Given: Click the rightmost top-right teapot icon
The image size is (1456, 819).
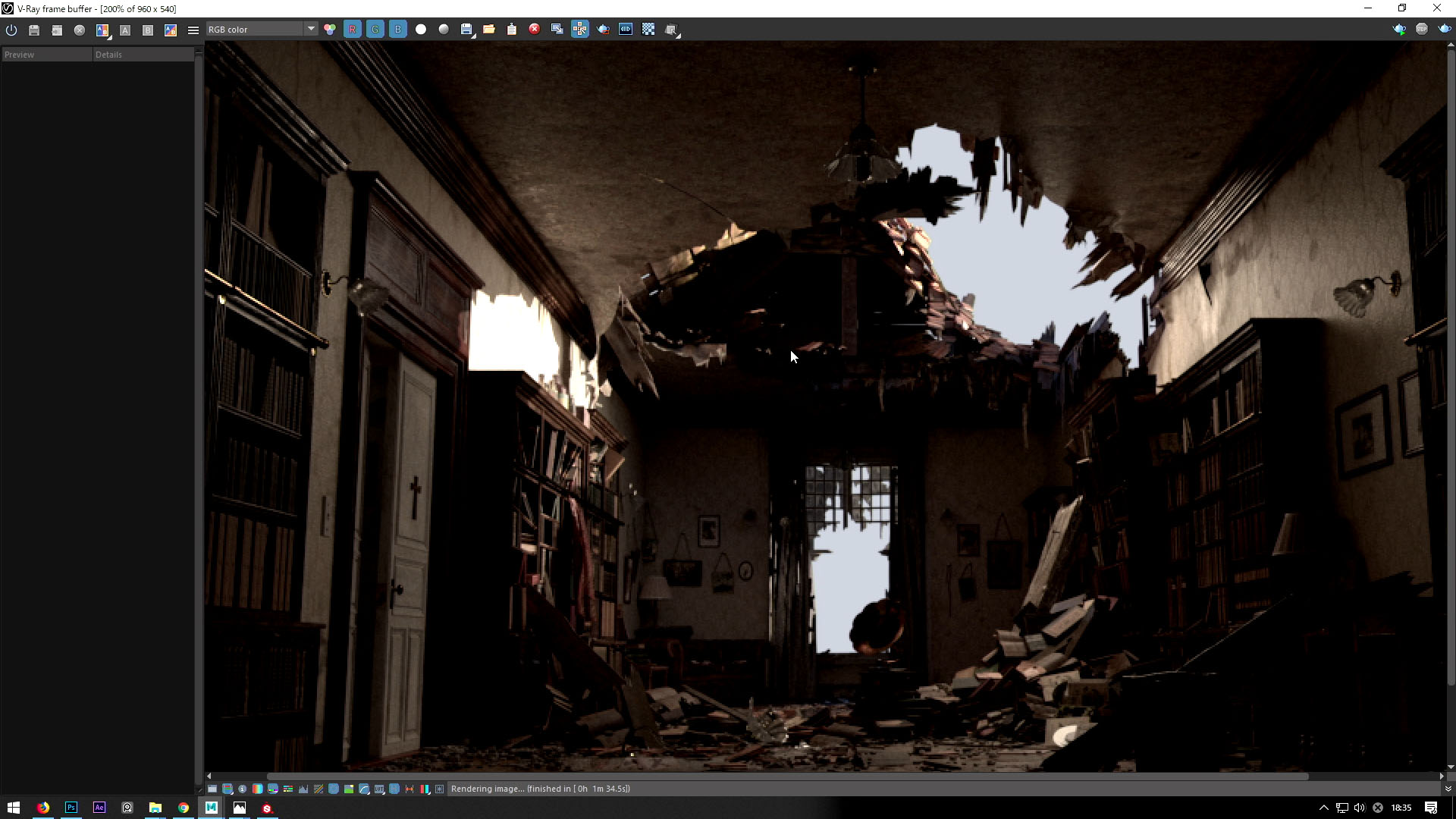Looking at the screenshot, I should click(x=1445, y=30).
